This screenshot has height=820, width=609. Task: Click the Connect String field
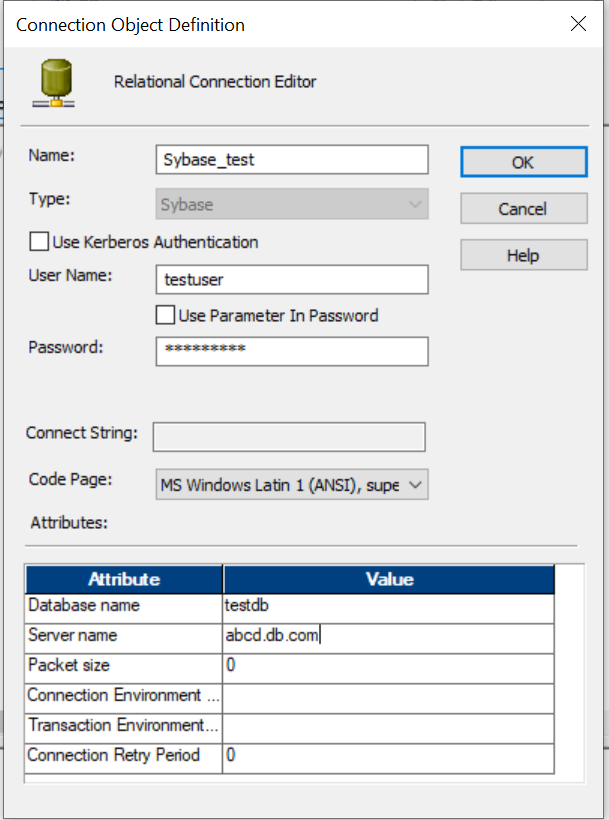tap(289, 437)
